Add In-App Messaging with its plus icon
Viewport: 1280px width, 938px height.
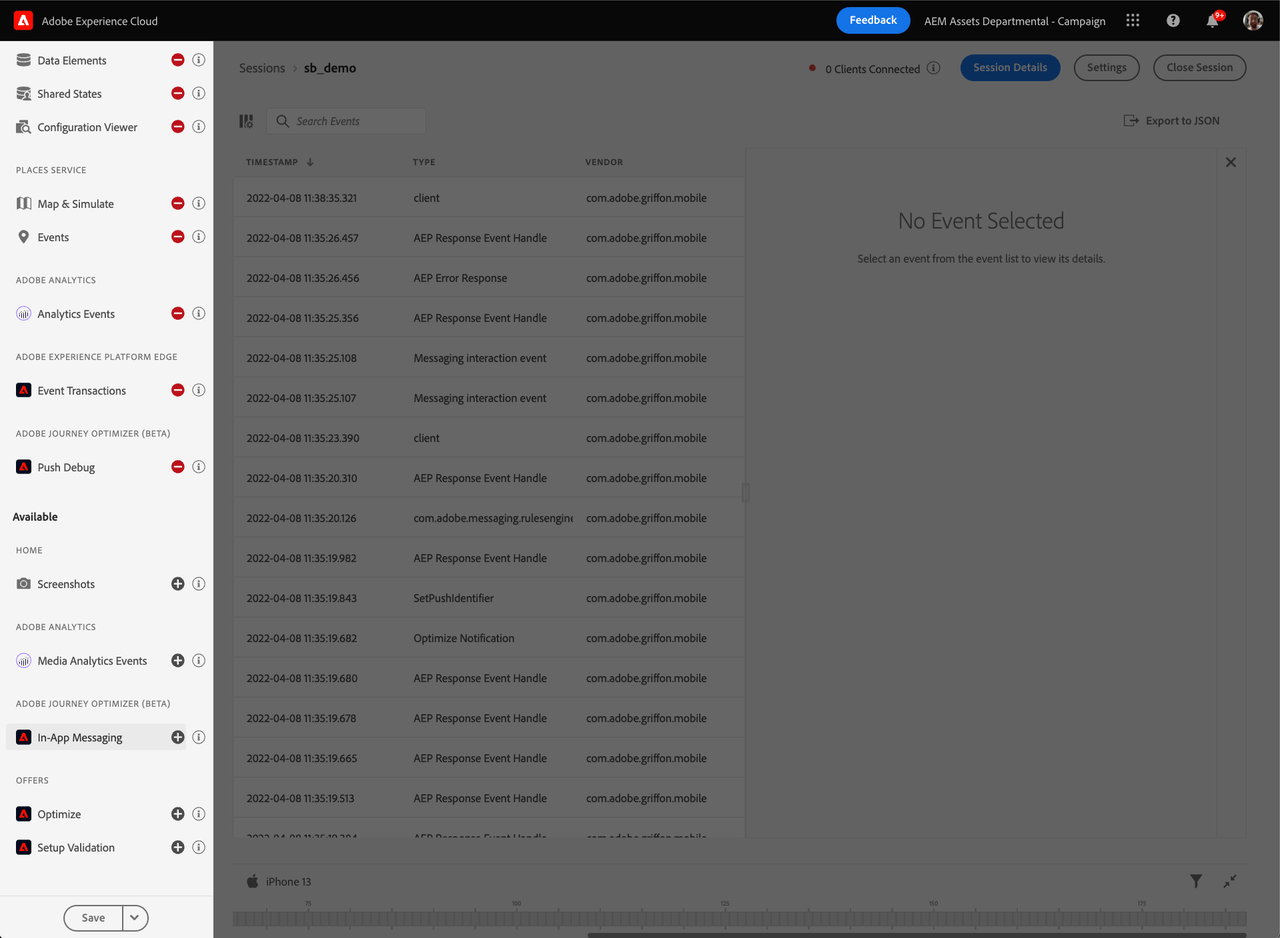pos(178,737)
